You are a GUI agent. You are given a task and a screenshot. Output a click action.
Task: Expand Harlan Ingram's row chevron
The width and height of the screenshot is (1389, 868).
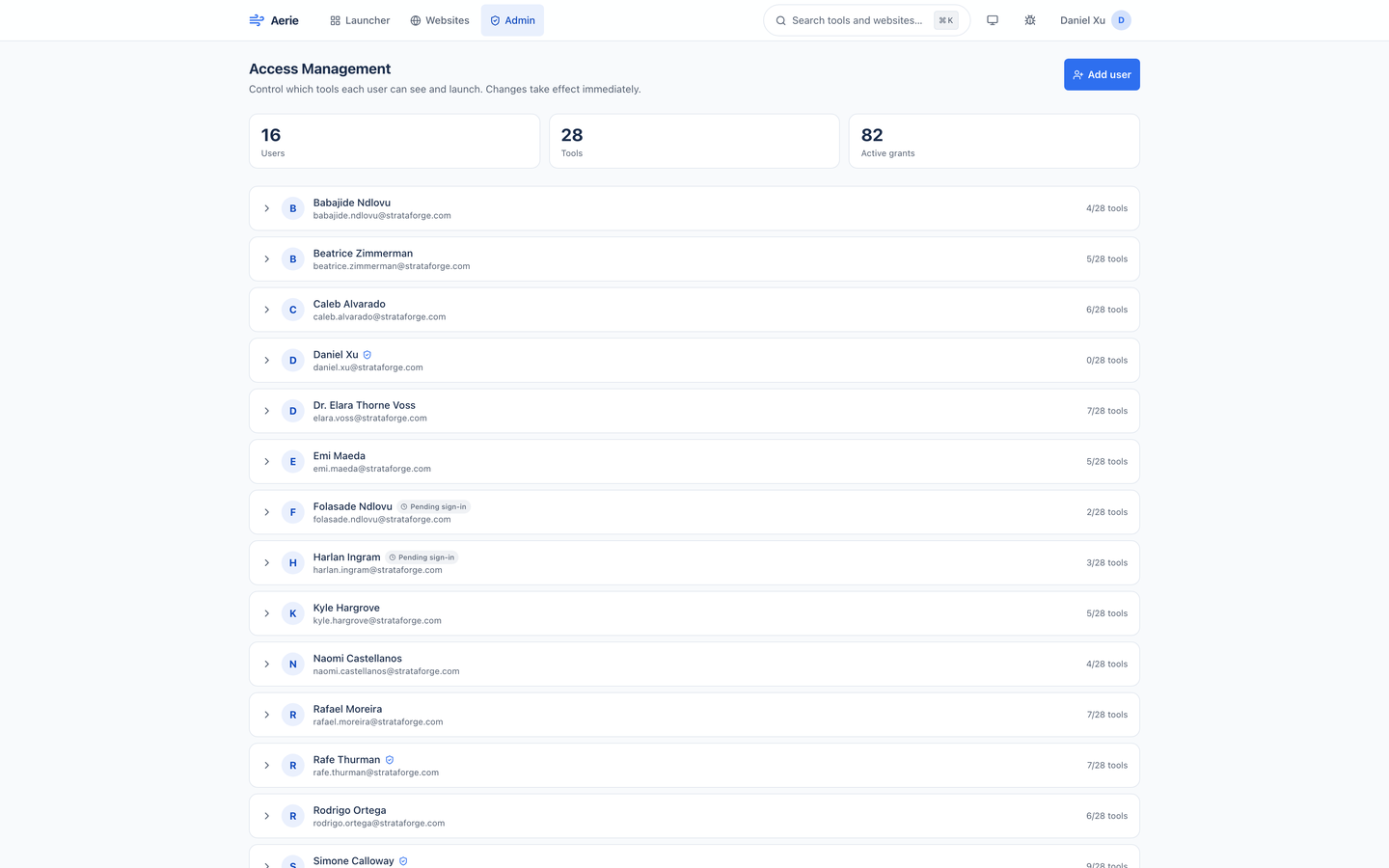tap(267, 563)
